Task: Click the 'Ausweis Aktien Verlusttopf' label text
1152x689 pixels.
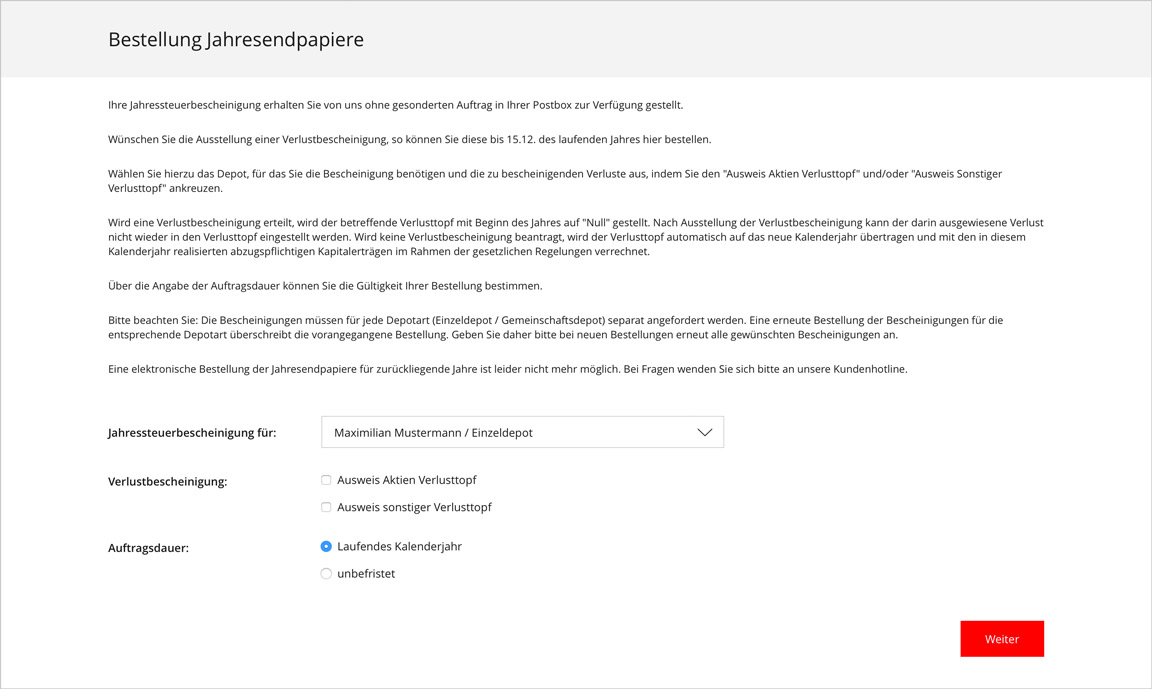Action: [x=406, y=480]
